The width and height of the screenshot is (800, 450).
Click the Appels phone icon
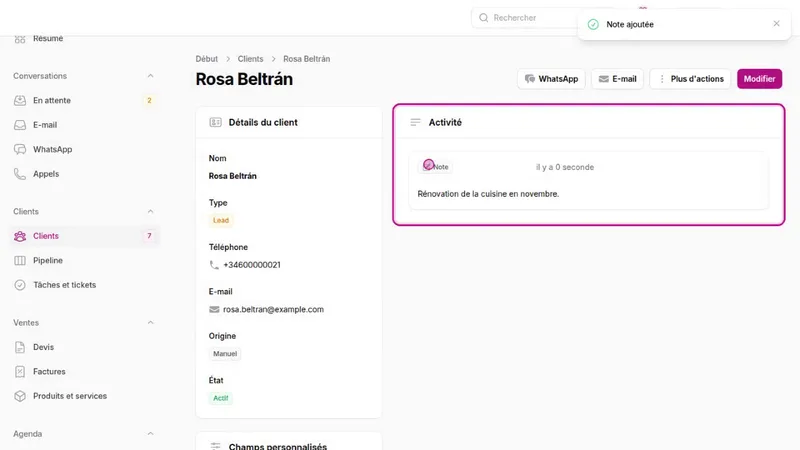tap(20, 174)
